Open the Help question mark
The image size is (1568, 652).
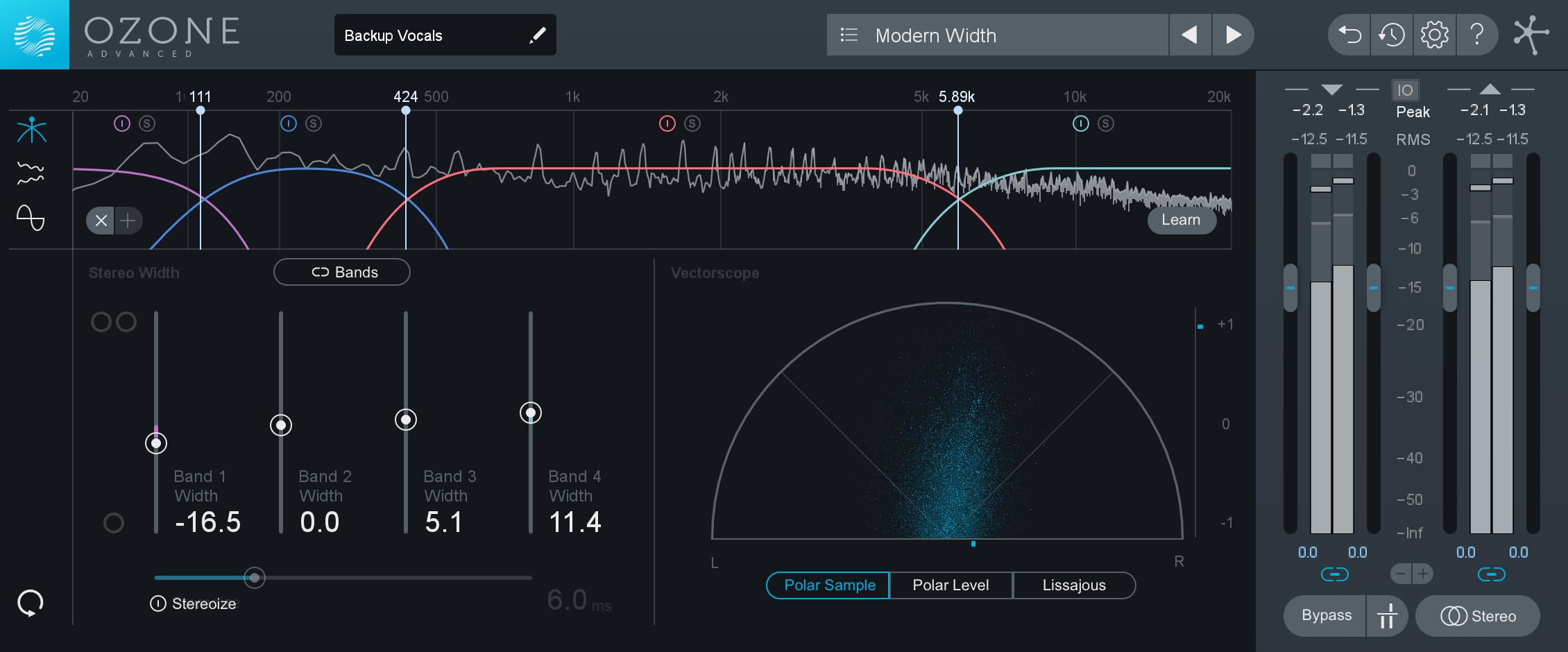coord(1477,35)
